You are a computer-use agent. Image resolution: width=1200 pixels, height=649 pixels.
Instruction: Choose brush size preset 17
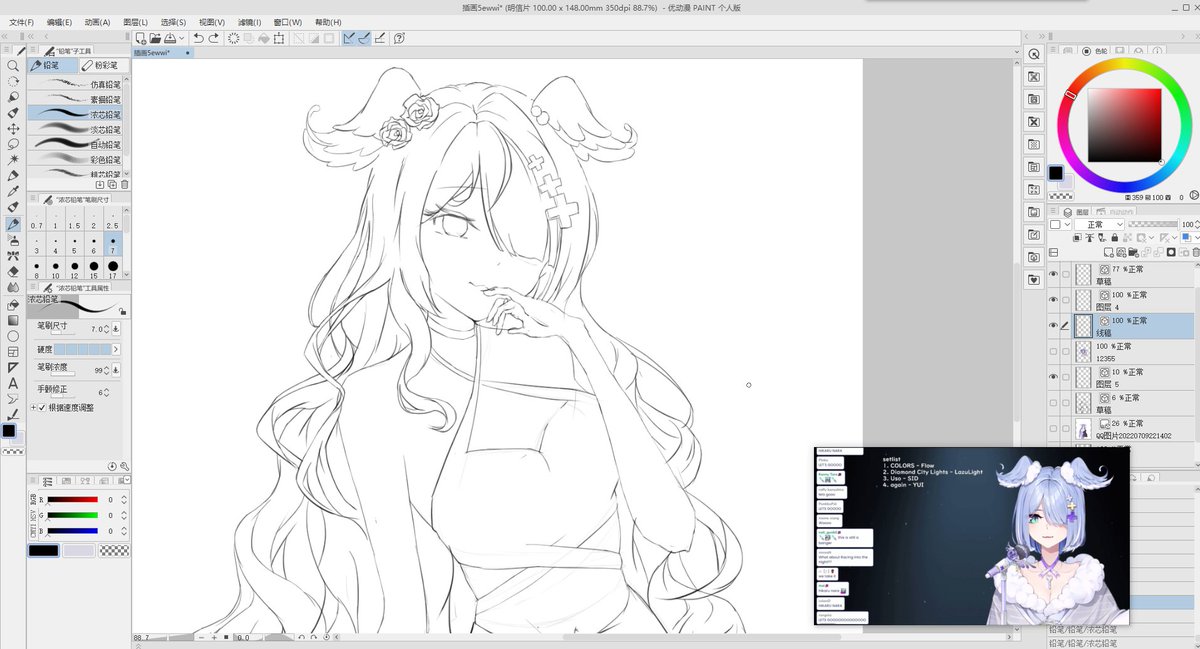click(x=112, y=269)
